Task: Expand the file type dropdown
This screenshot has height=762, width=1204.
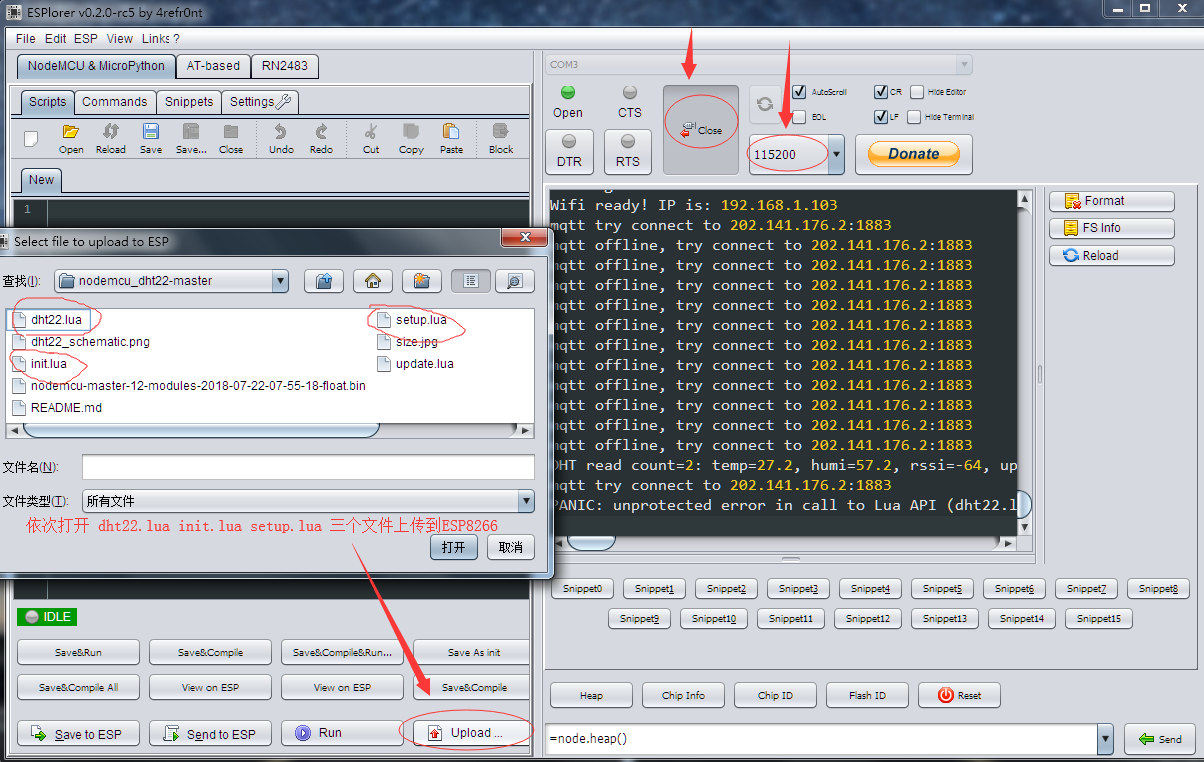Action: point(526,501)
